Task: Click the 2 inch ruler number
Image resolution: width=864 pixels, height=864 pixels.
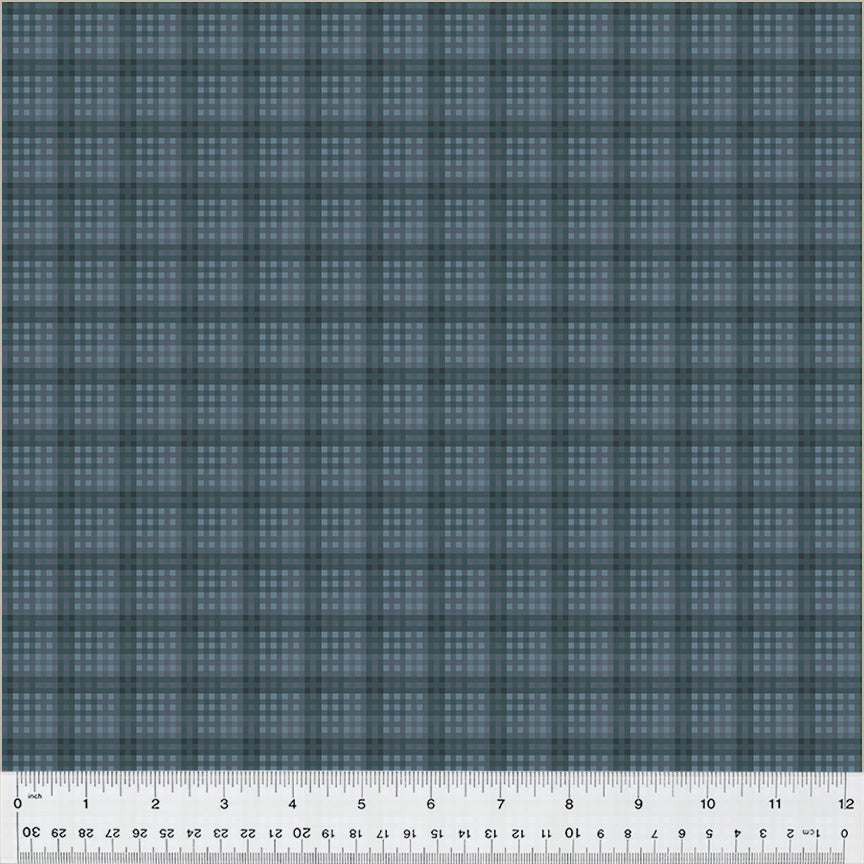Action: point(155,803)
